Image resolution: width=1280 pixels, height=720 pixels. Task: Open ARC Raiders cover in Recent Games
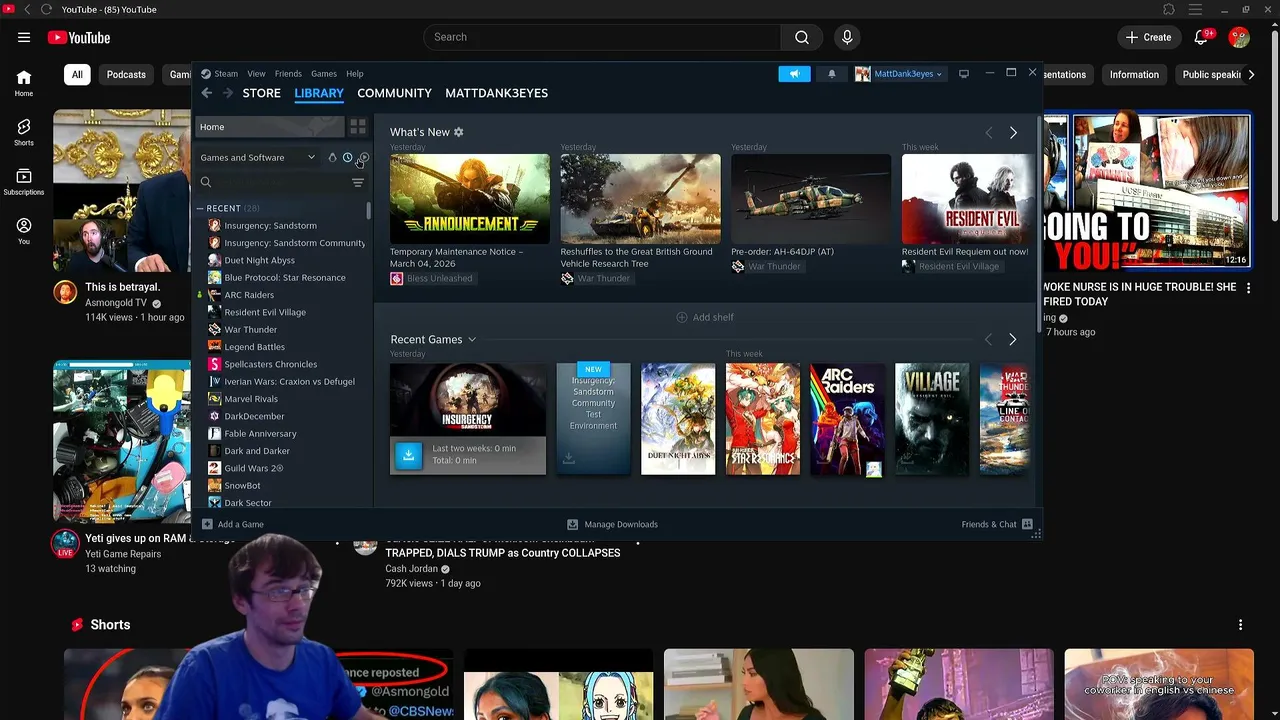click(x=847, y=419)
